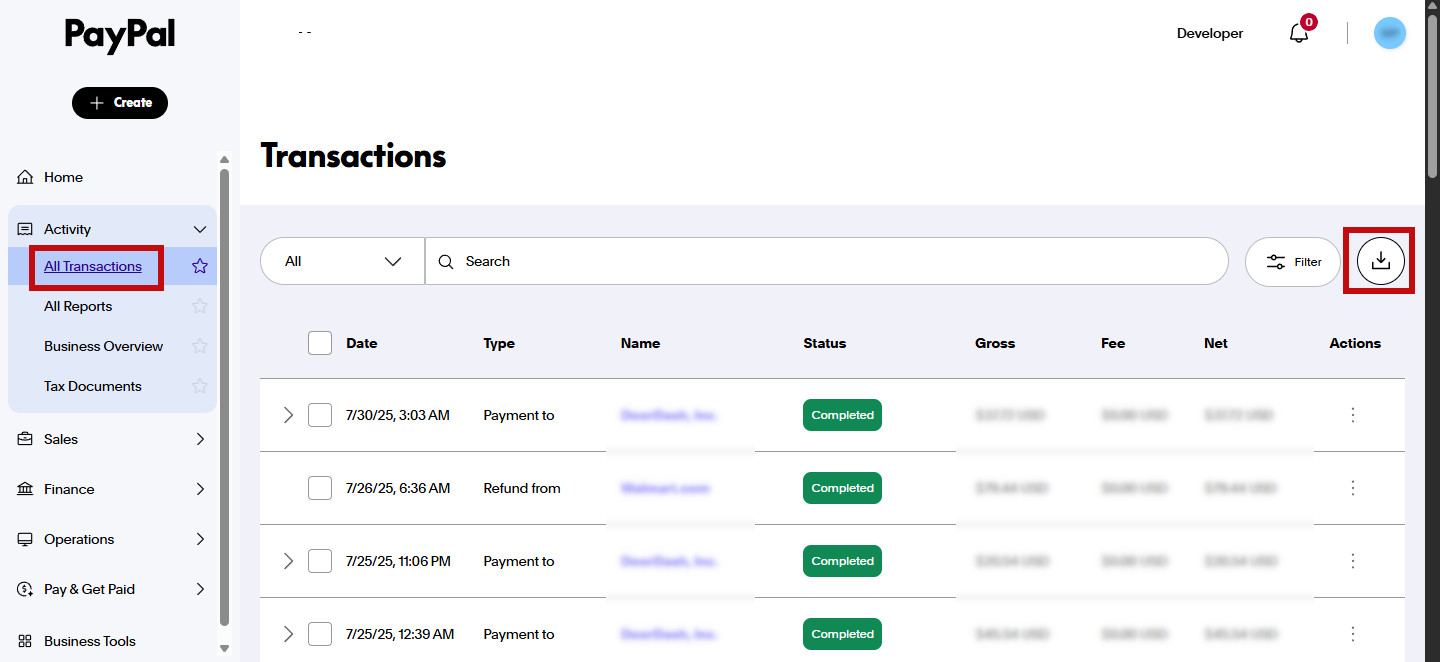Viewport: 1440px width, 662px height.
Task: Tick the select-all checkbox in table header
Action: (x=320, y=343)
